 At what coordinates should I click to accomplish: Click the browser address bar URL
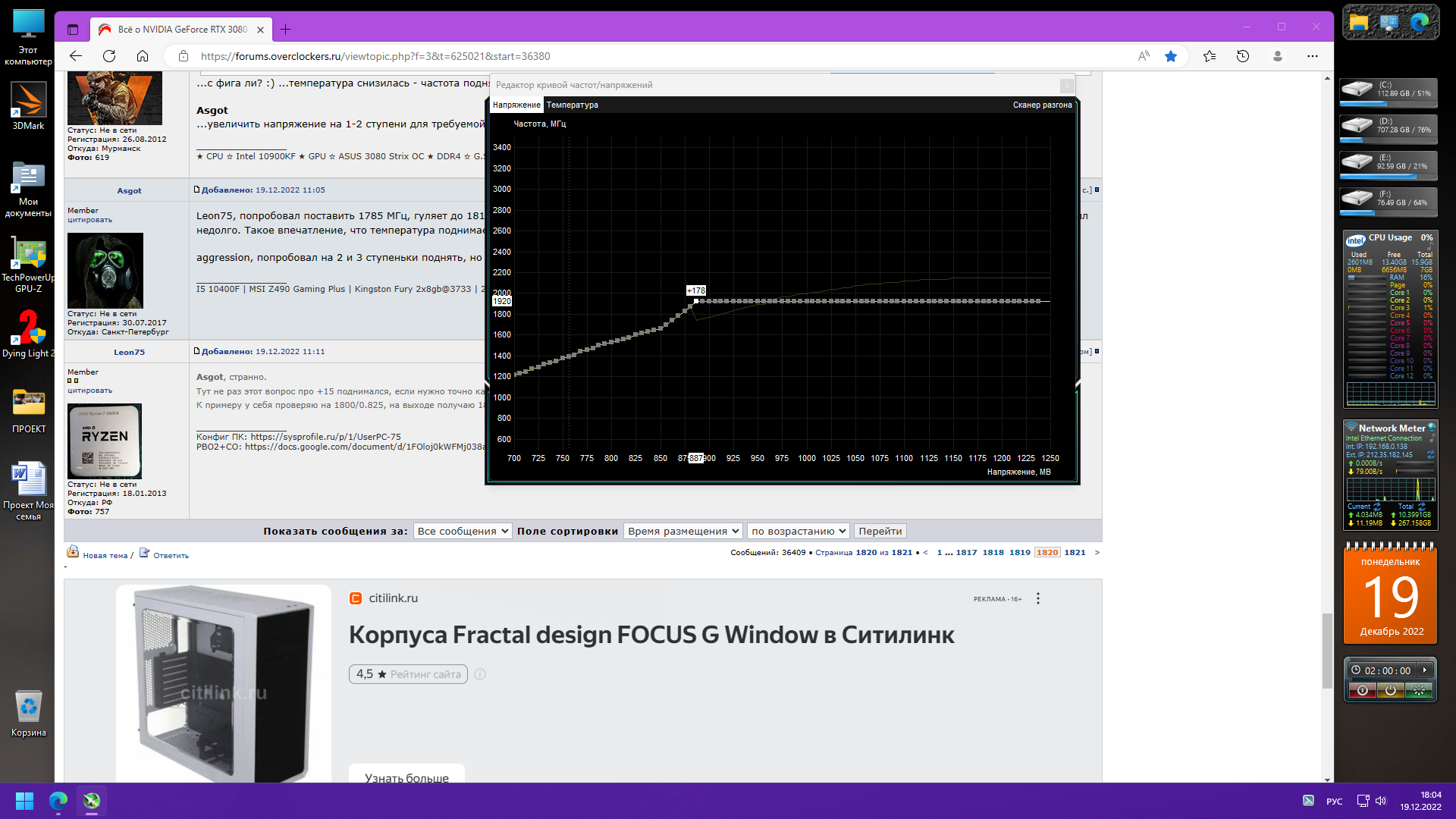click(375, 56)
